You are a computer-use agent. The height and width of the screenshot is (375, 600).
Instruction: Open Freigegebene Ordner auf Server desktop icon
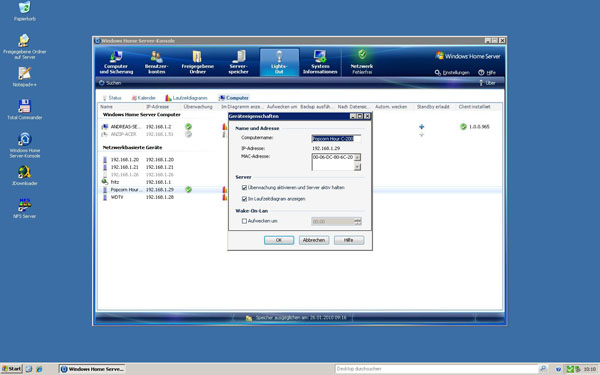(24, 47)
